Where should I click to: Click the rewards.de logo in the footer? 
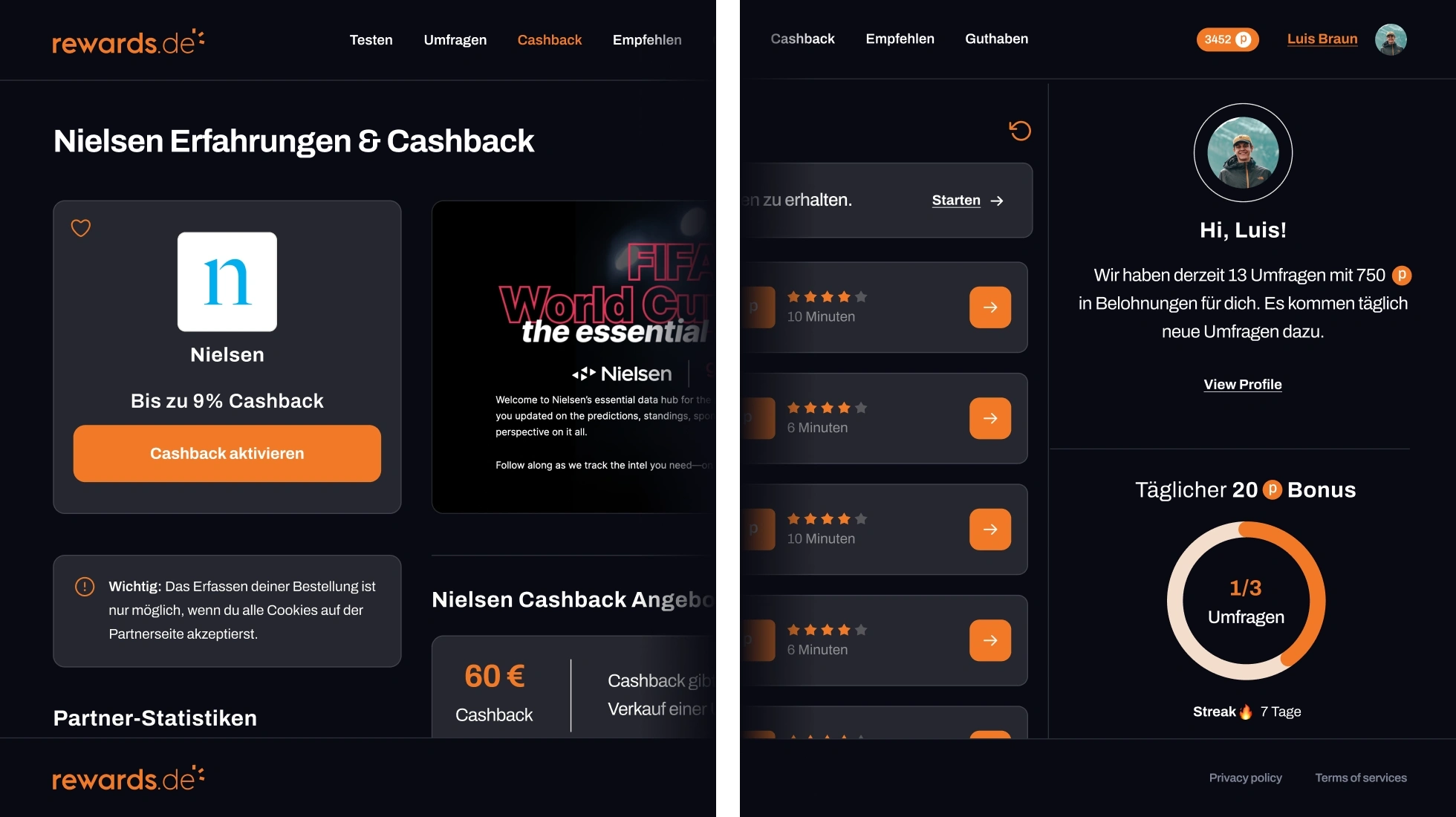pos(128,778)
